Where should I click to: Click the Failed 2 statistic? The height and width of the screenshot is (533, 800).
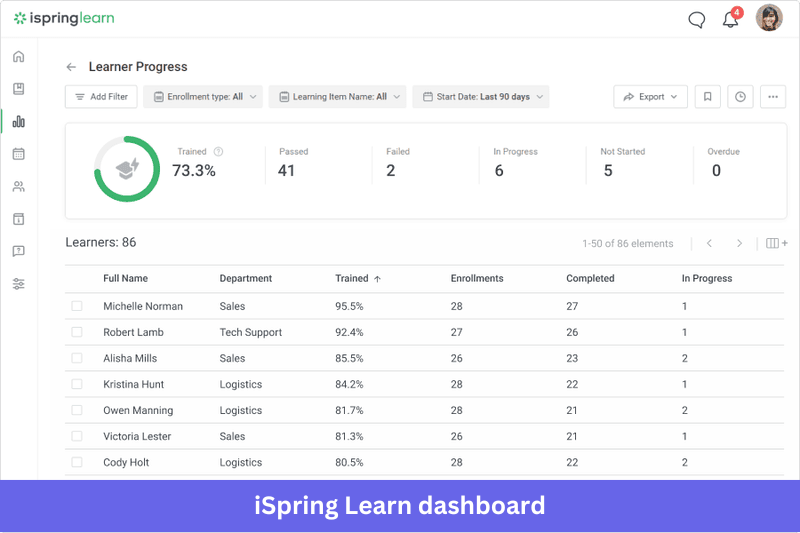(x=397, y=163)
